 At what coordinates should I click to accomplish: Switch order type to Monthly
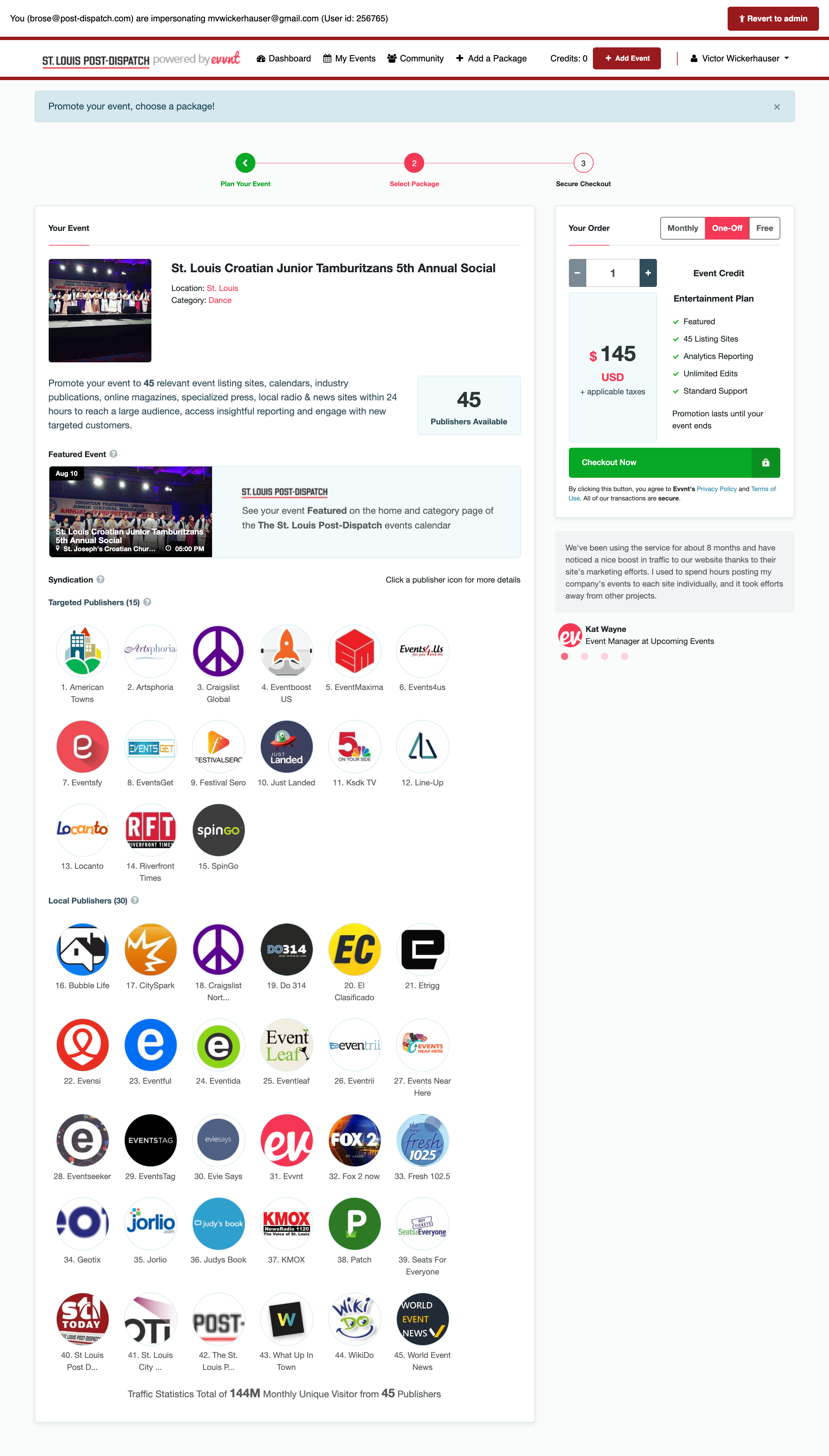(683, 229)
